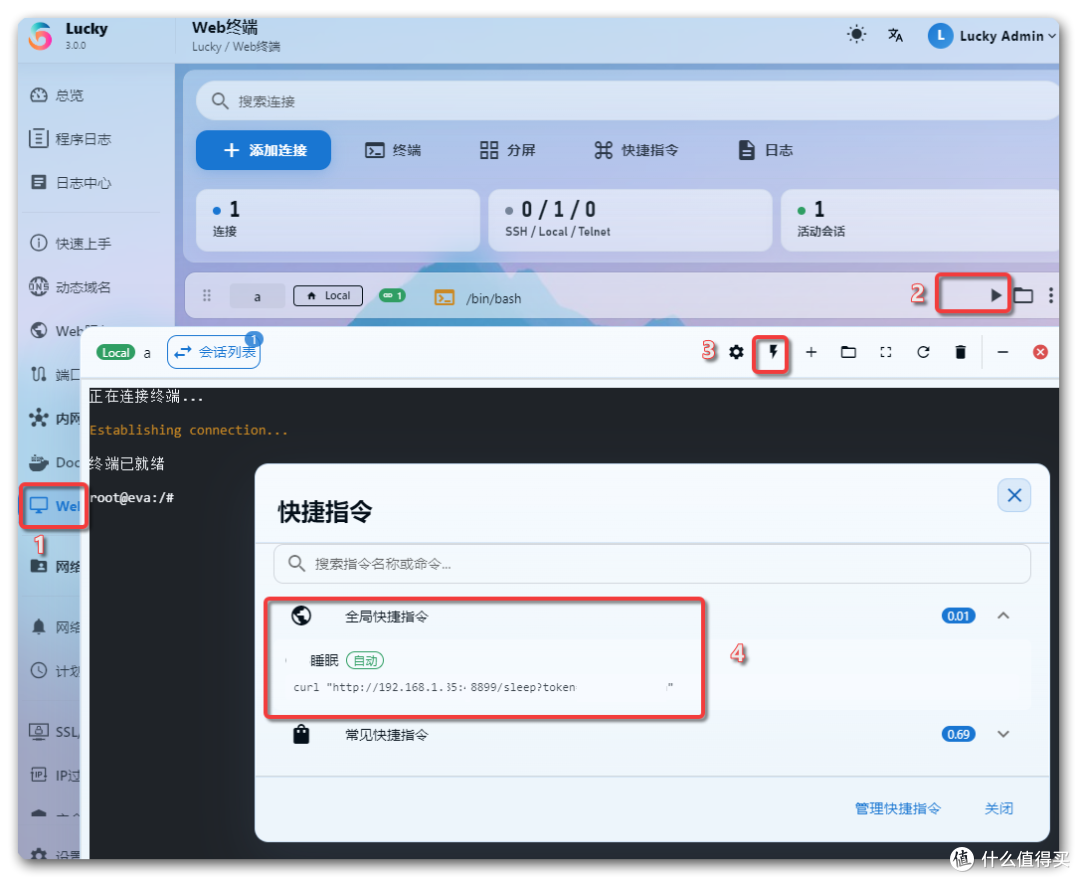Click the SSH / Local / Telnet stats card
The height and width of the screenshot is (882, 1080).
(x=630, y=220)
